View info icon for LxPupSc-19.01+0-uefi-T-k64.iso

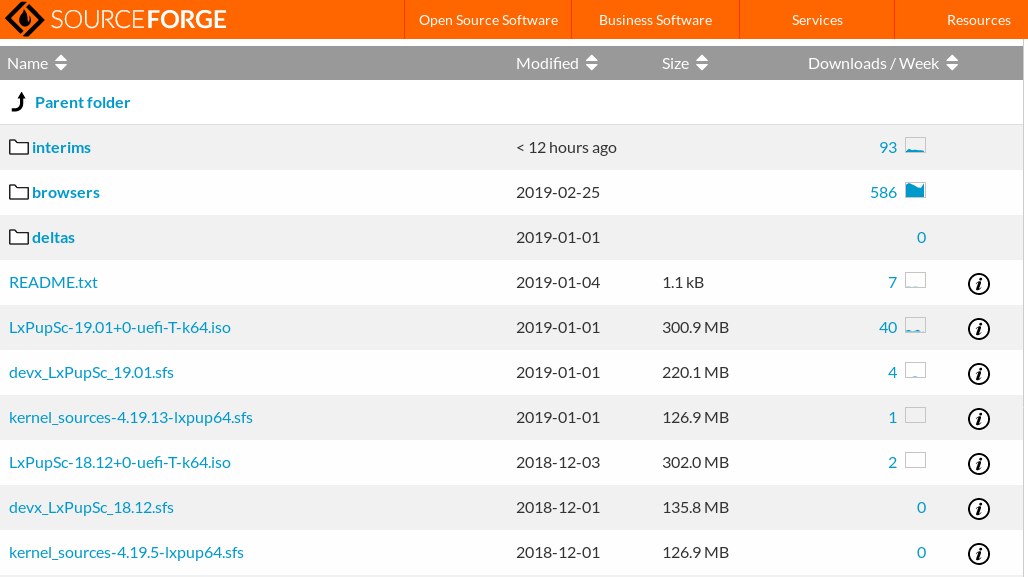click(978, 328)
